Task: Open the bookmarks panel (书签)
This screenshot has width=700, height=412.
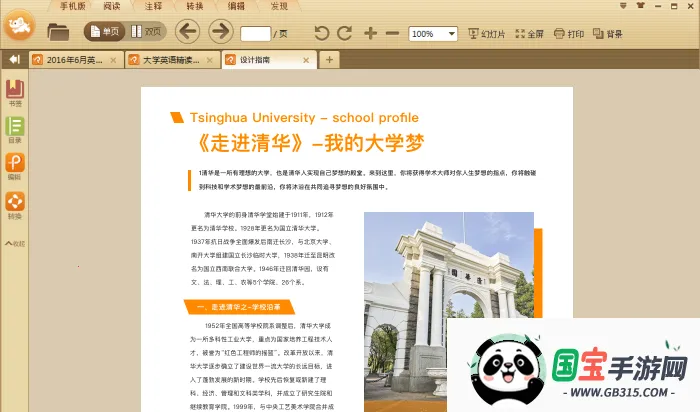Action: click(15, 93)
